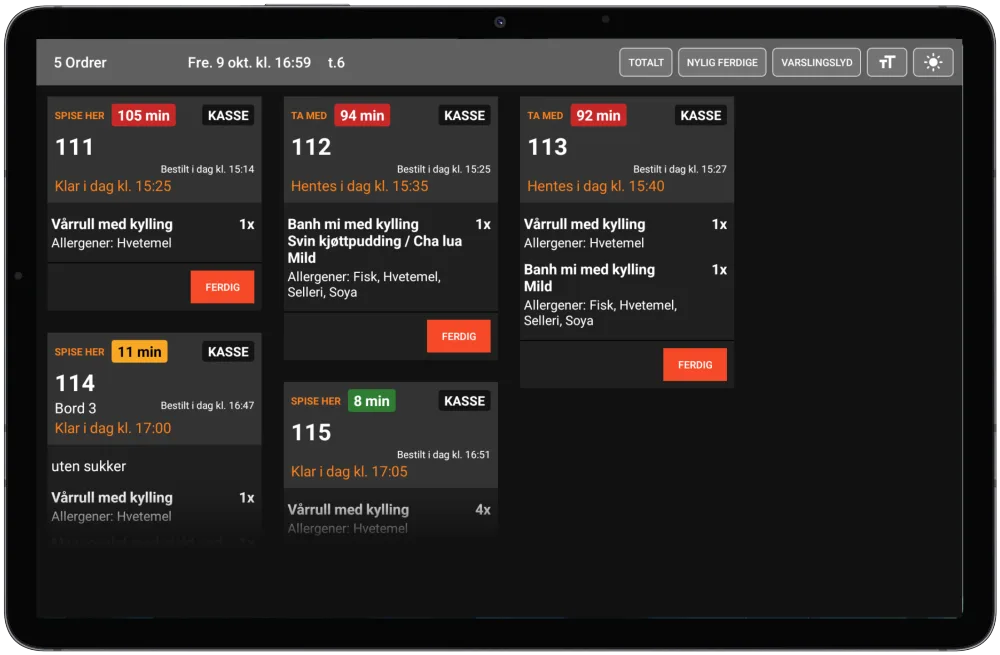
Task: Click the KASSE tag on order 112
Action: pyautogui.click(x=464, y=115)
